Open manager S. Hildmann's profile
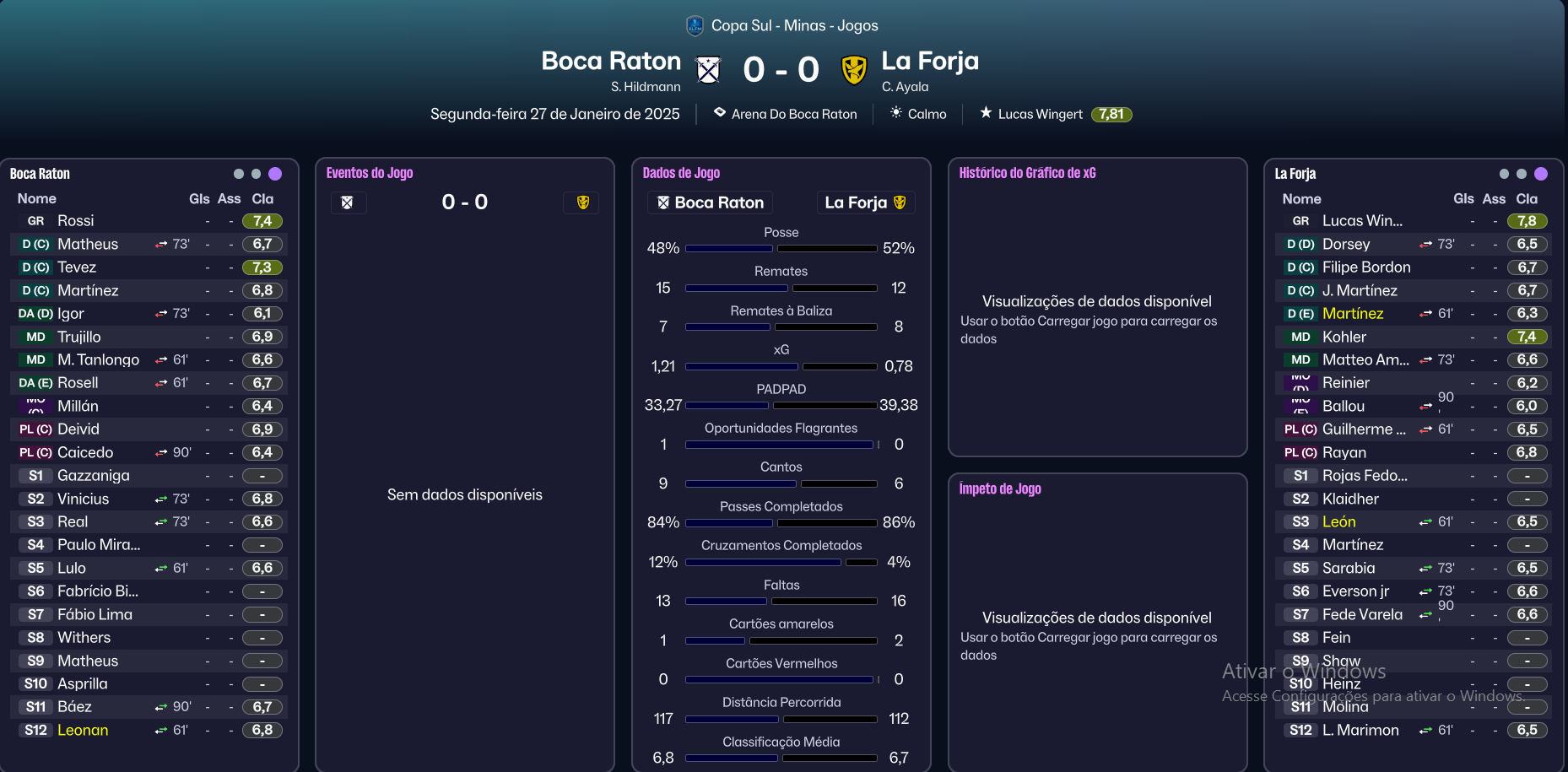Image resolution: width=1568 pixels, height=772 pixels. [646, 87]
